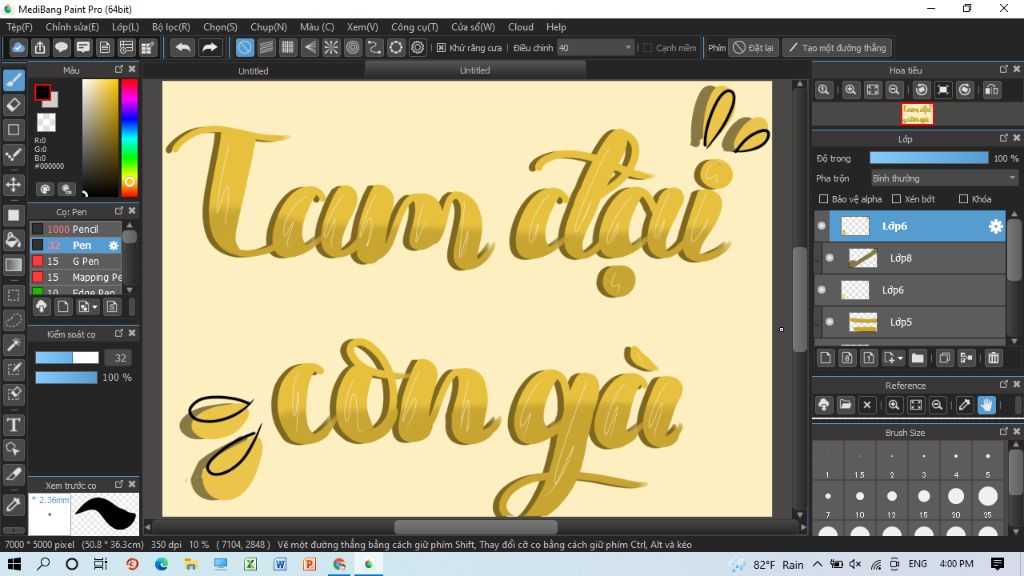Viewport: 1024px width, 576px height.
Task: Select the Text tool in the toolbar
Action: tap(14, 424)
